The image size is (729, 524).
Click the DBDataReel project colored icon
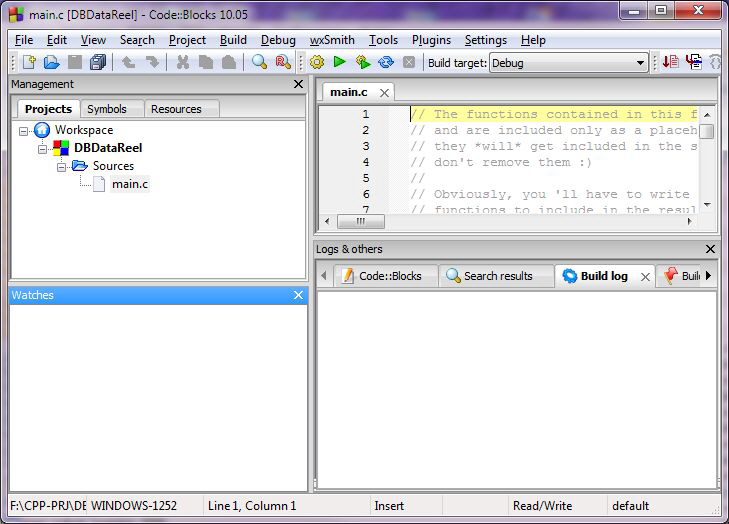pyautogui.click(x=61, y=148)
